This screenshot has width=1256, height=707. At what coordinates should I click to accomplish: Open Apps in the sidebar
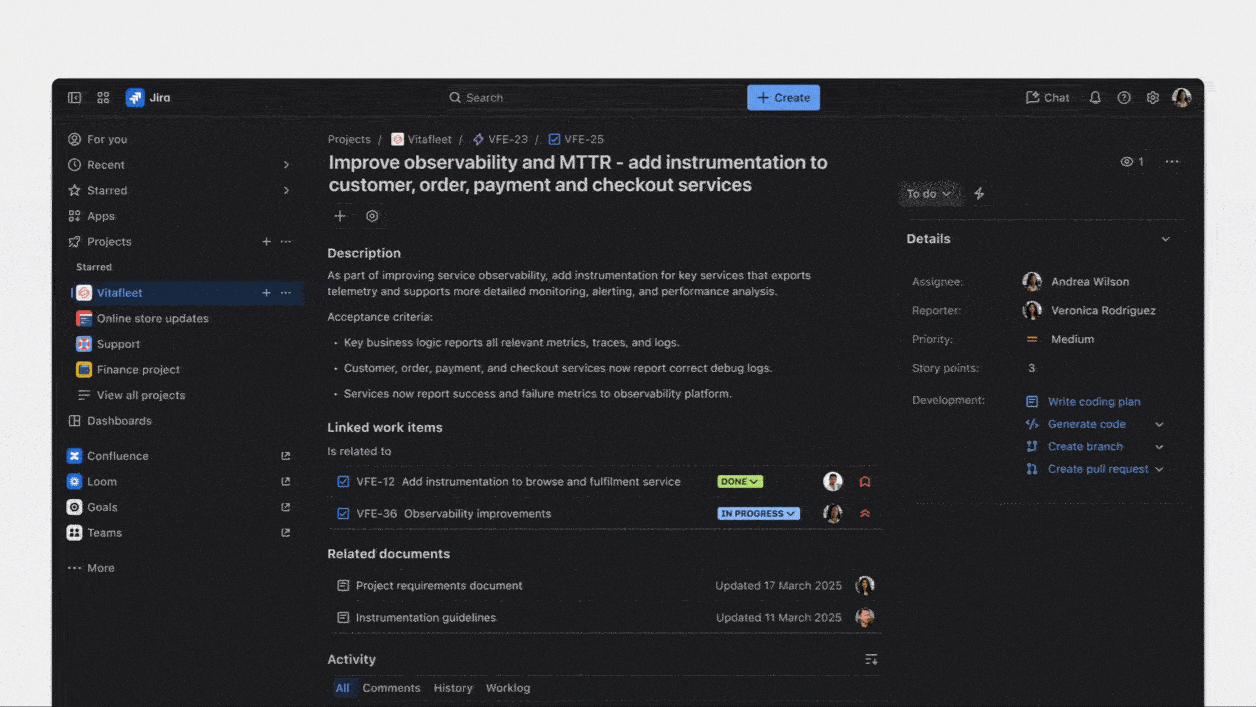91,216
